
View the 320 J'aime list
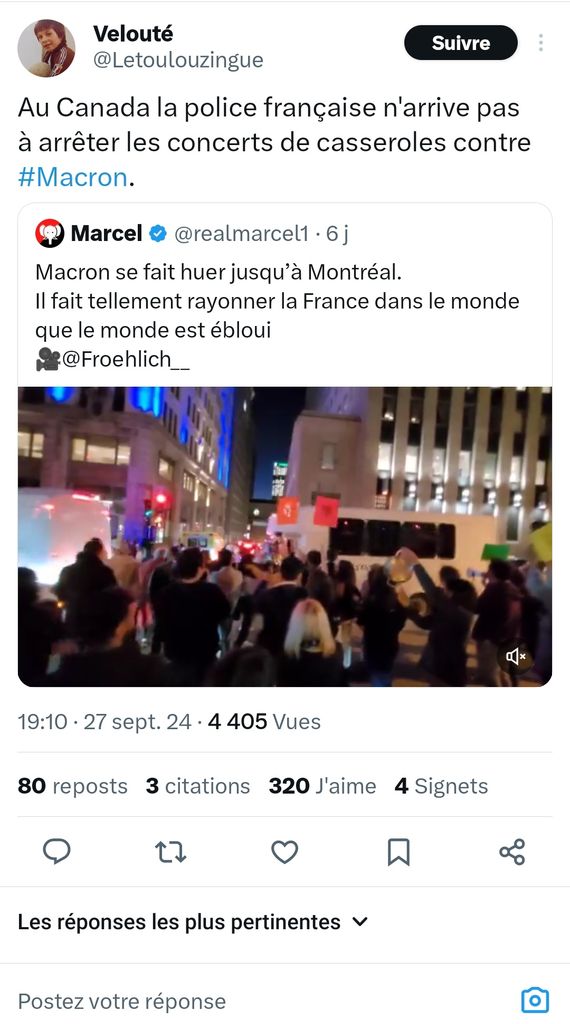(x=322, y=786)
